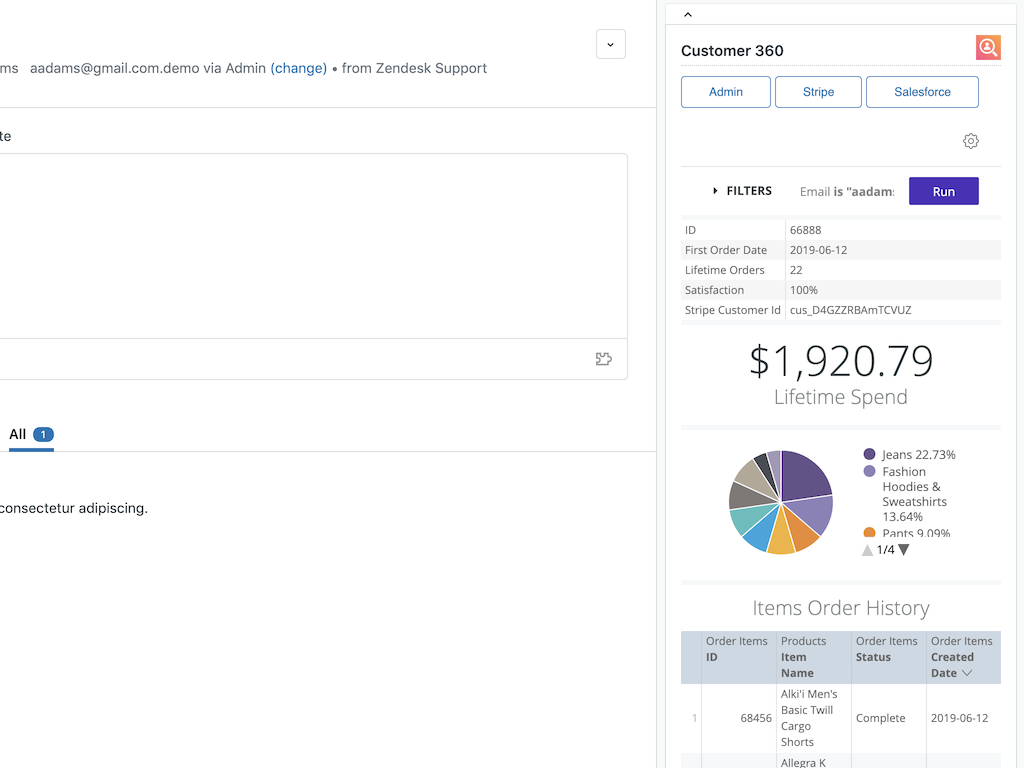Sort by Created Date column chevron

[967, 673]
